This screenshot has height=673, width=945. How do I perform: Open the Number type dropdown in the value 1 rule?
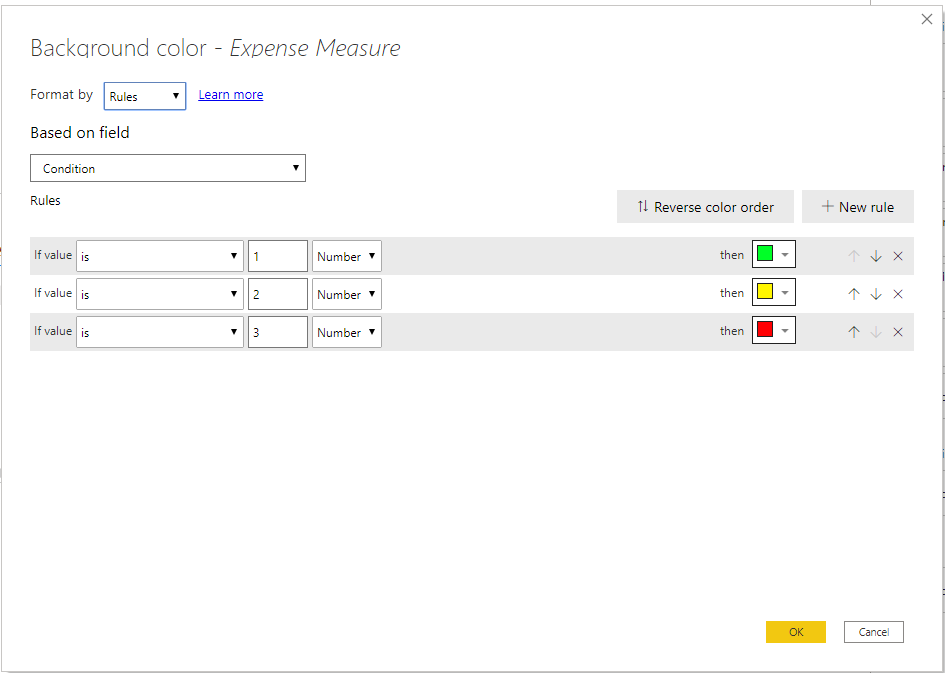[347, 256]
